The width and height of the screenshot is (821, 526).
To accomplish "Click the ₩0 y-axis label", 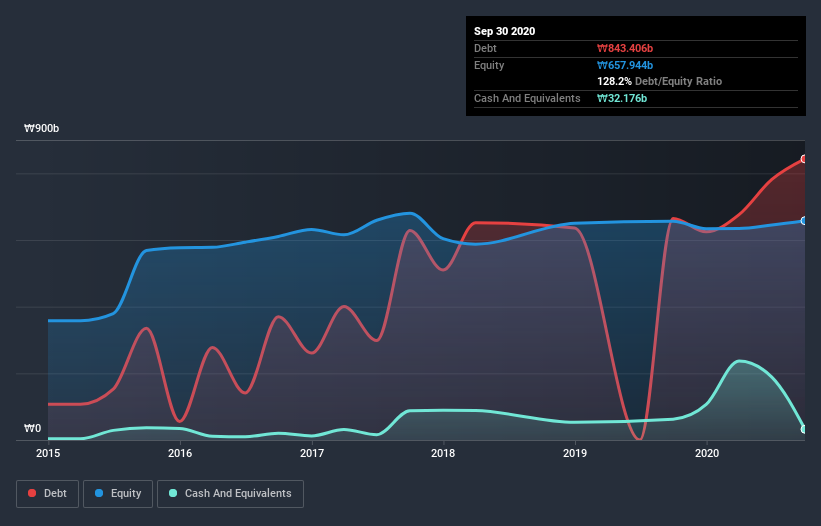I will coord(32,429).
